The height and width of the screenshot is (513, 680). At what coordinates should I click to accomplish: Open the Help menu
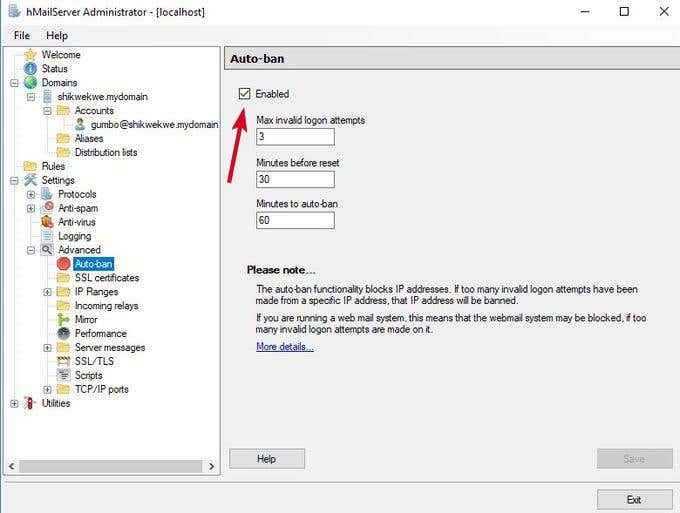coord(57,35)
